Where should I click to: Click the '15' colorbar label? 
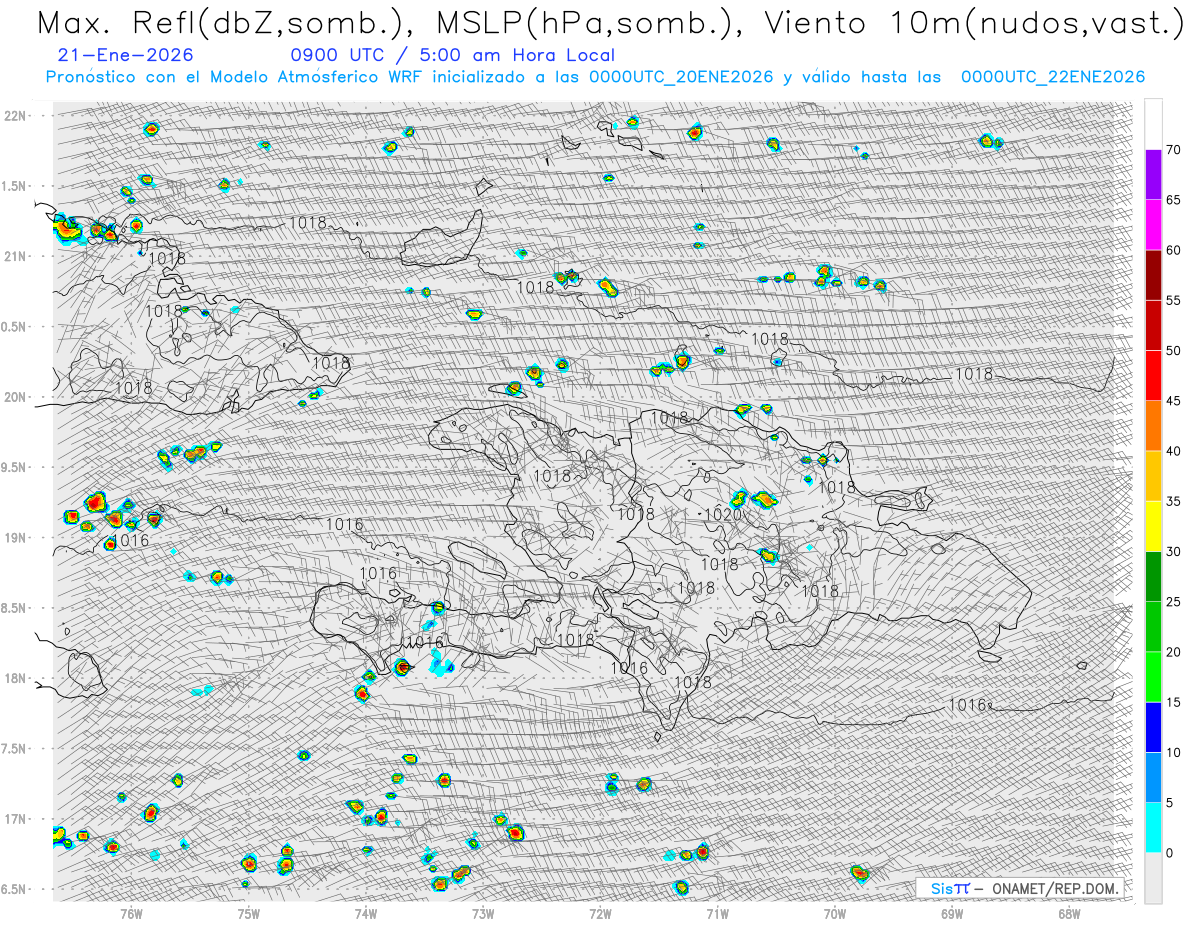click(1173, 702)
